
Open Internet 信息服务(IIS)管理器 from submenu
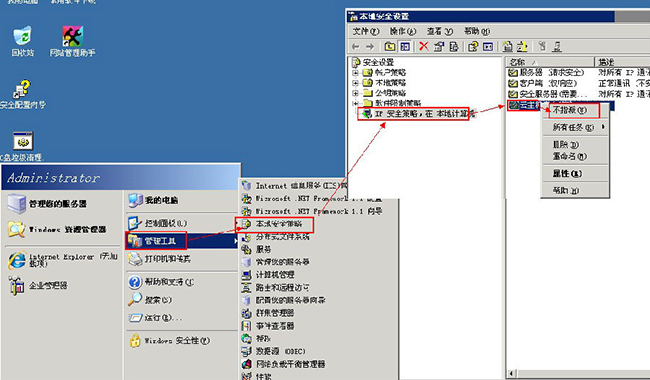(294, 186)
